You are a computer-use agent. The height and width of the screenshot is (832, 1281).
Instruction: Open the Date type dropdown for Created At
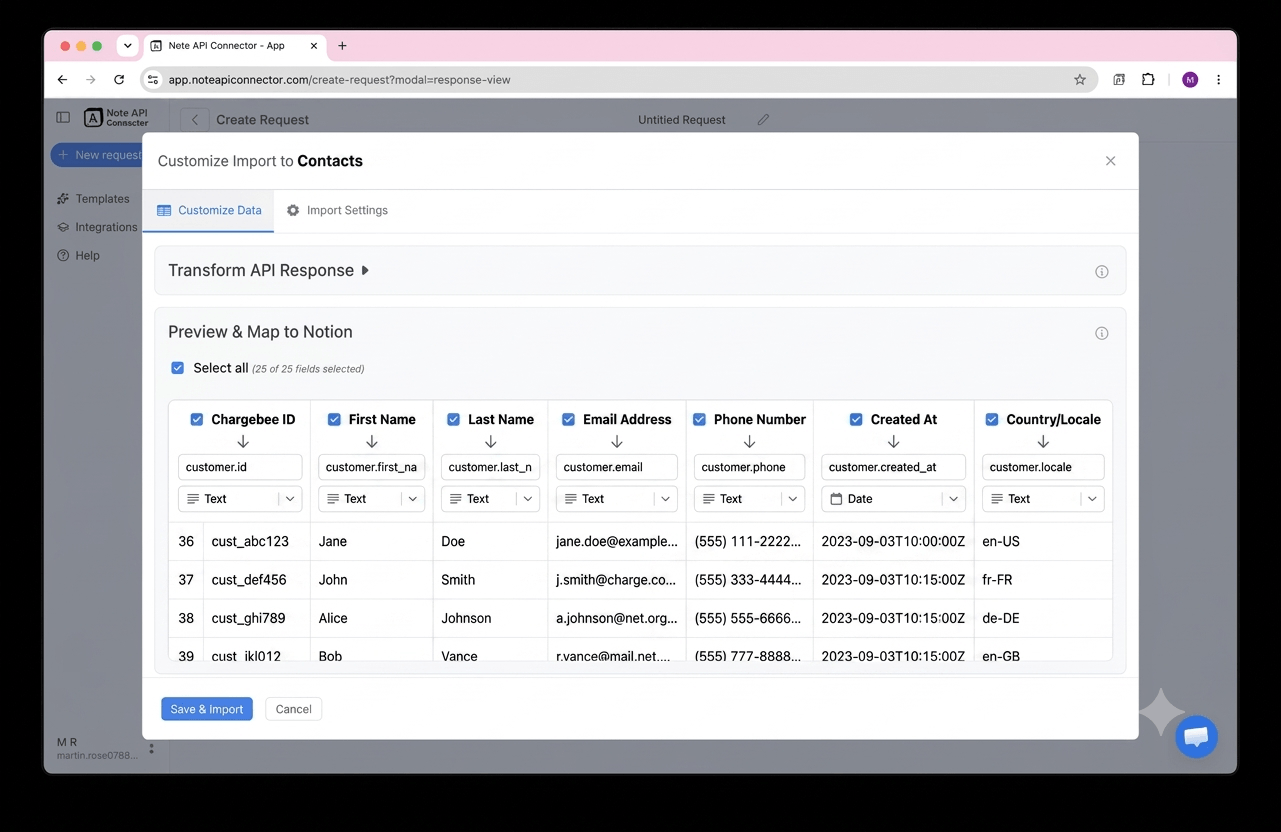(893, 498)
